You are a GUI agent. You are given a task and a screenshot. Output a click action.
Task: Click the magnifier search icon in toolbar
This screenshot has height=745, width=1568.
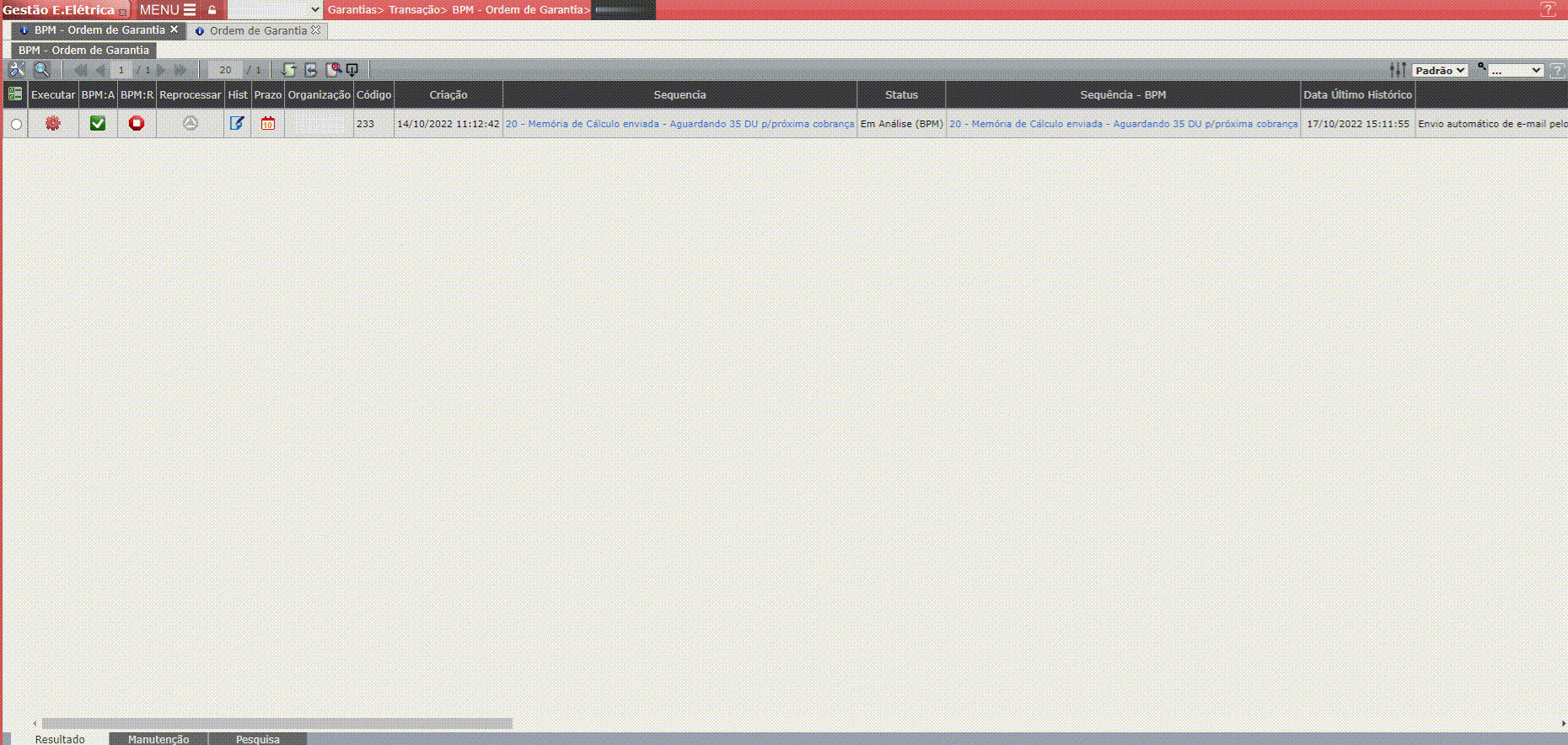click(x=41, y=70)
